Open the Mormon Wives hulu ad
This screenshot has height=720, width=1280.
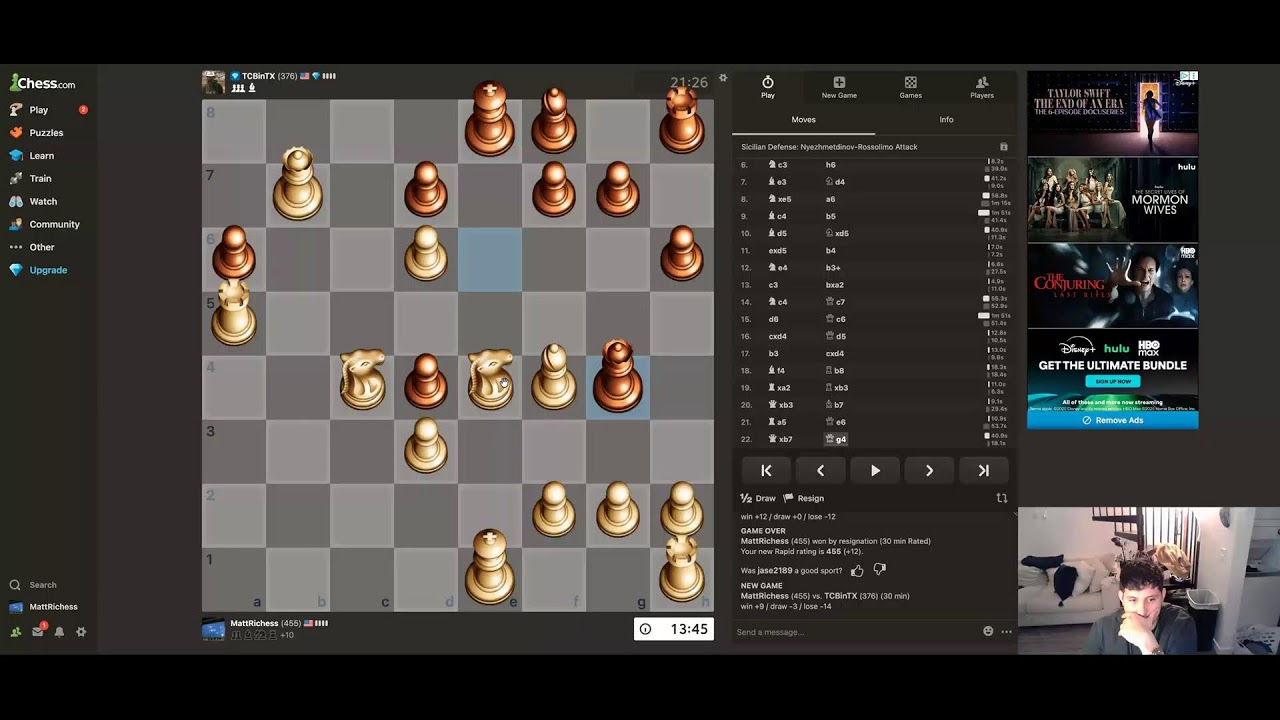click(1112, 199)
